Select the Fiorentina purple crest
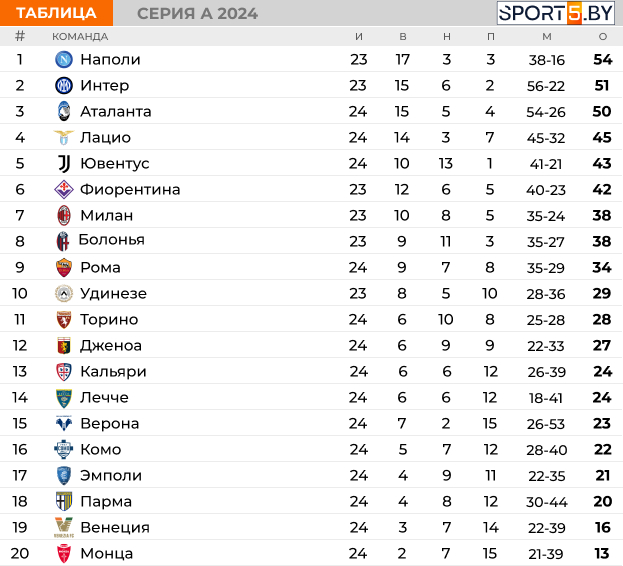This screenshot has height=566, width=623. (64, 189)
